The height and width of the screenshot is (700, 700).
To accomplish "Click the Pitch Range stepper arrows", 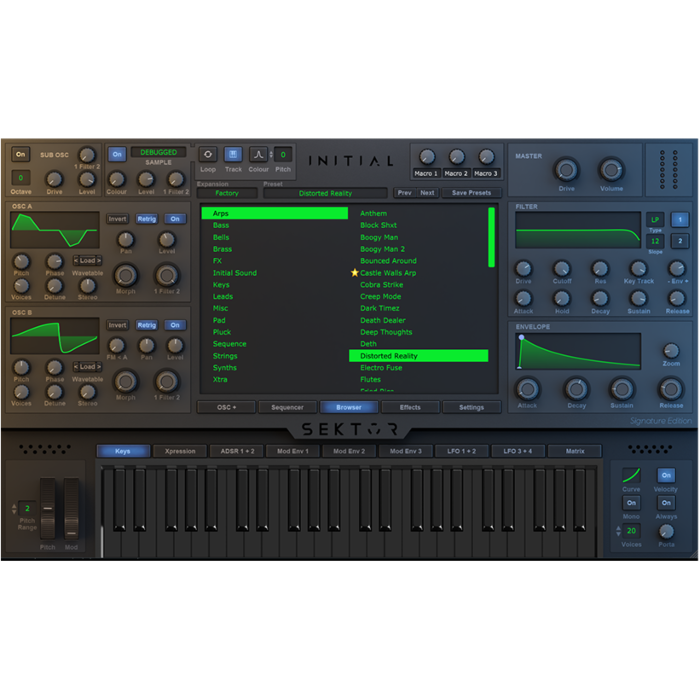I will pos(14,508).
